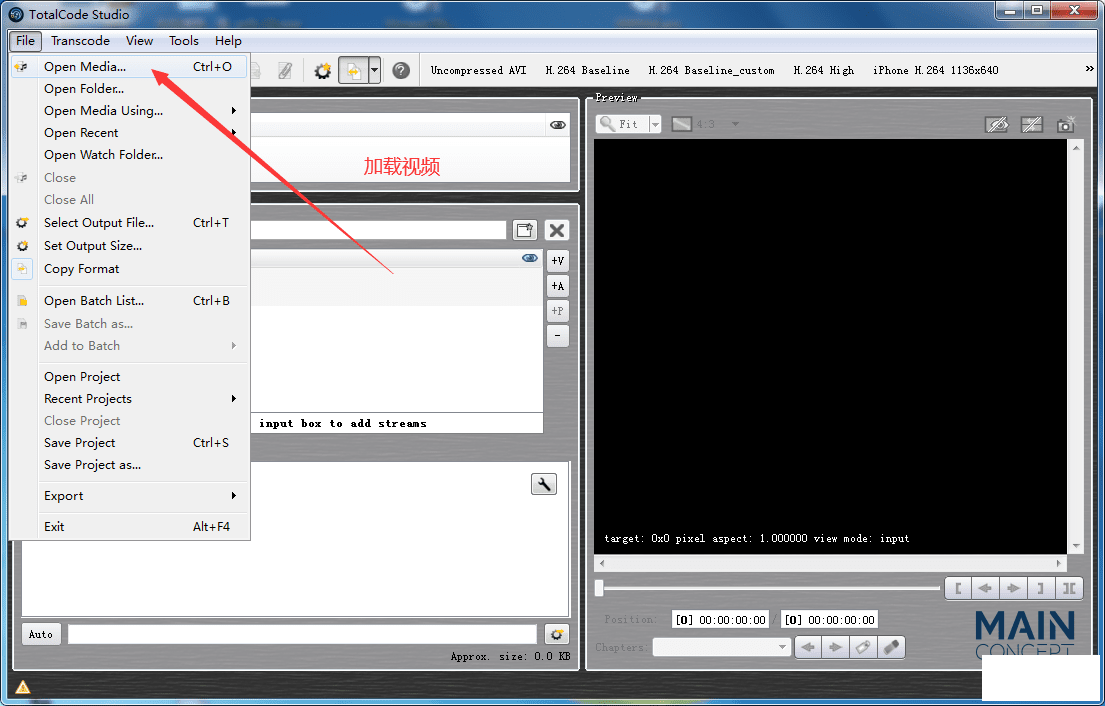Remove a stream with the minus button
This screenshot has width=1105, height=706.
coord(557,336)
